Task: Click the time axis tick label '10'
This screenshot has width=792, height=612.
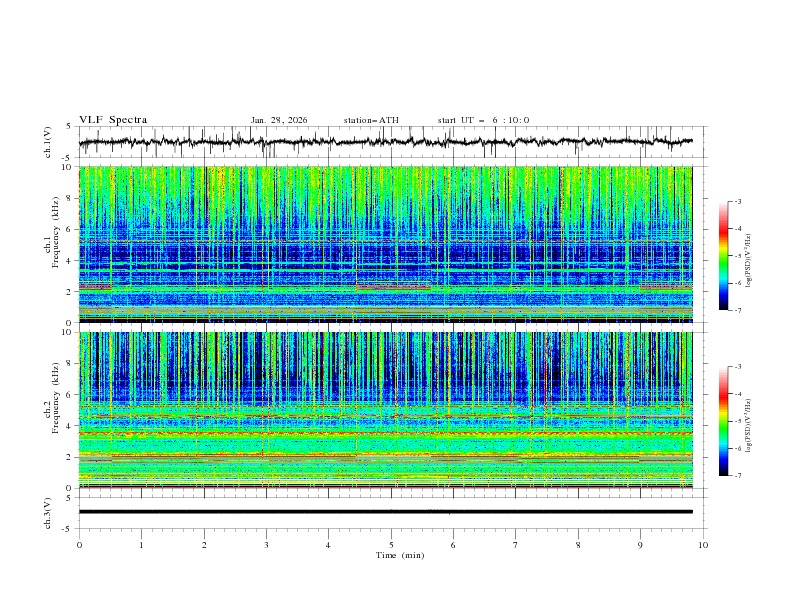Action: point(703,545)
